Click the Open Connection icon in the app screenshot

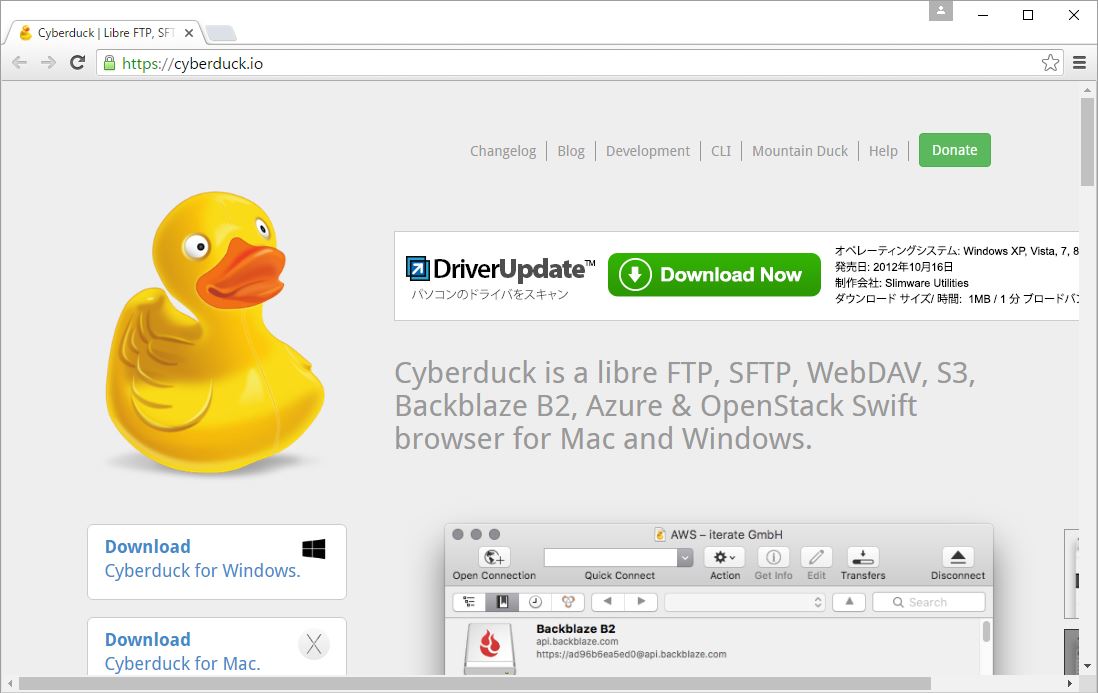coord(494,557)
